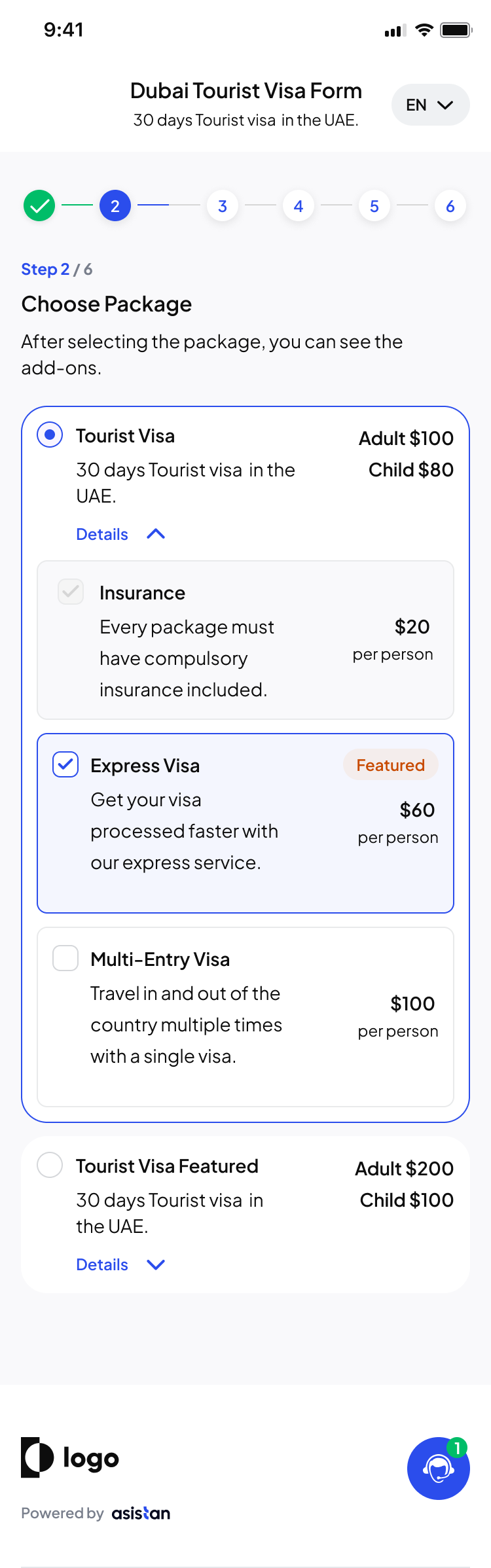Click the disabled Insurance checkbox
491x1568 pixels.
coord(71,592)
